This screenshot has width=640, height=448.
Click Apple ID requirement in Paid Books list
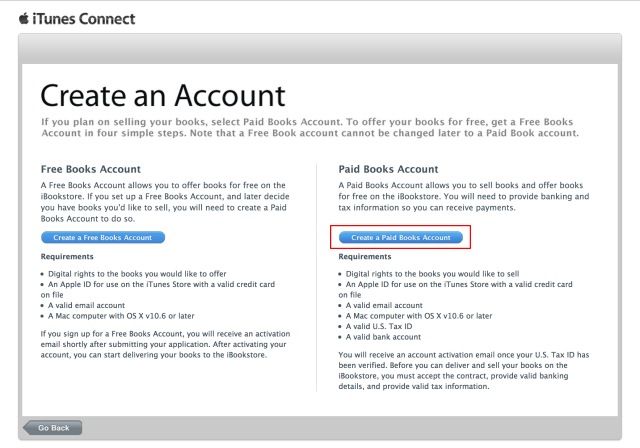tap(455, 289)
